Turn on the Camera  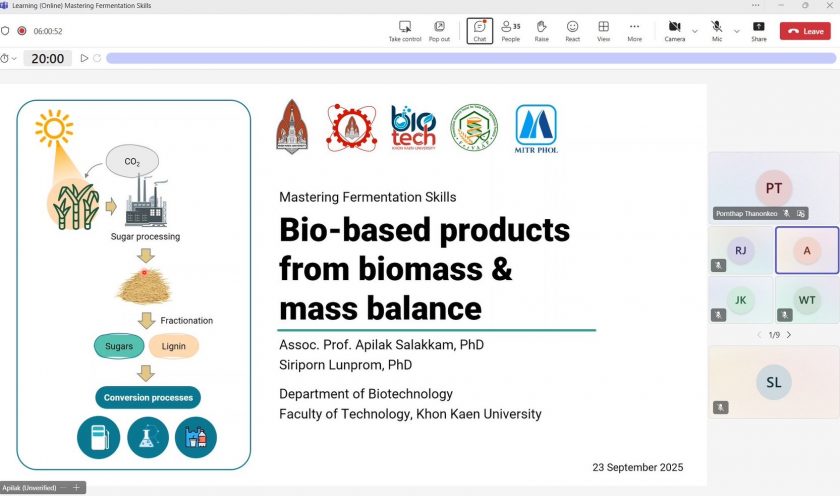point(674,31)
